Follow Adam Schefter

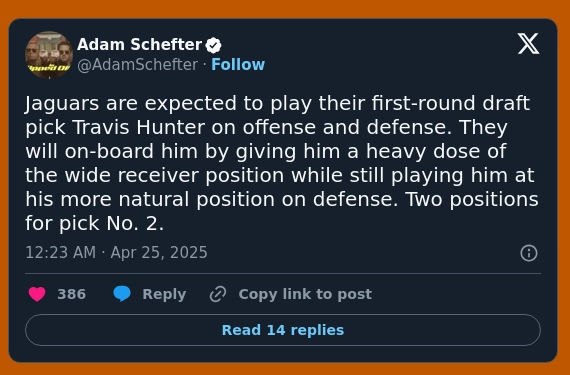(238, 65)
